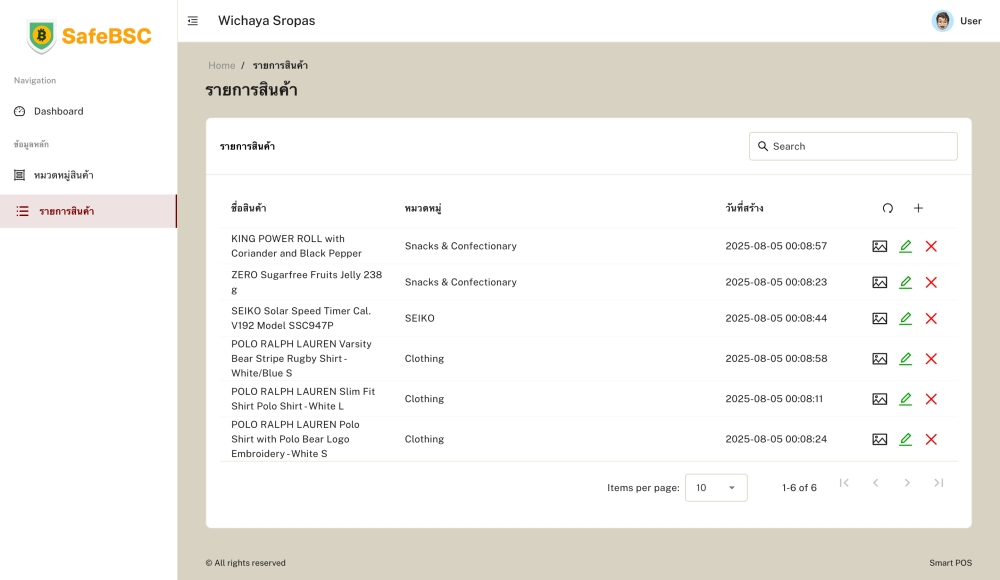Click the date 2025-08-05 00:08:57
This screenshot has width=1000, height=580.
point(776,246)
